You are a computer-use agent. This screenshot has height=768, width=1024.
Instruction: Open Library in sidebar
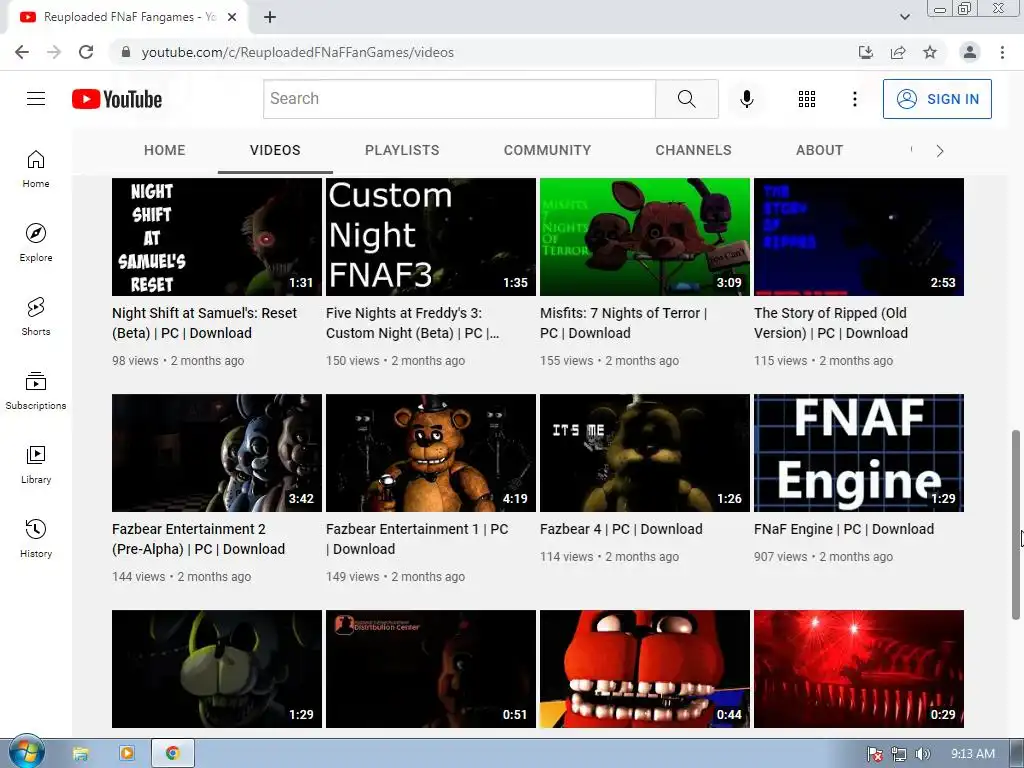36,464
